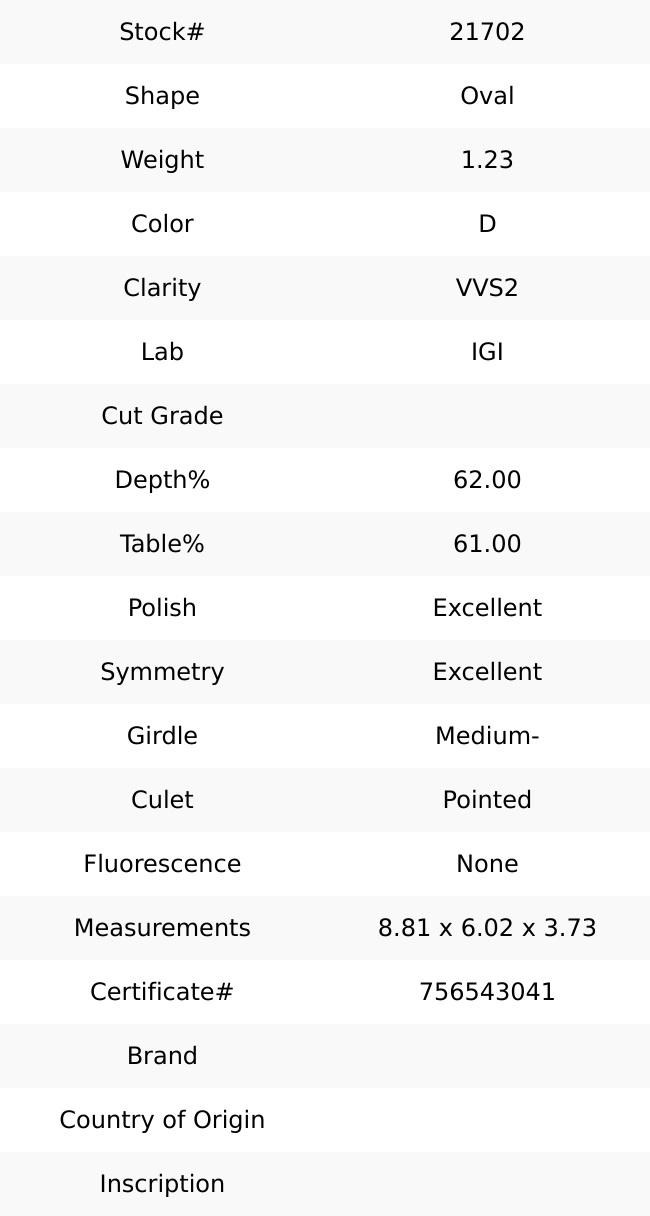
Task: Select certificate number 756543041
Action: pyautogui.click(x=487, y=992)
